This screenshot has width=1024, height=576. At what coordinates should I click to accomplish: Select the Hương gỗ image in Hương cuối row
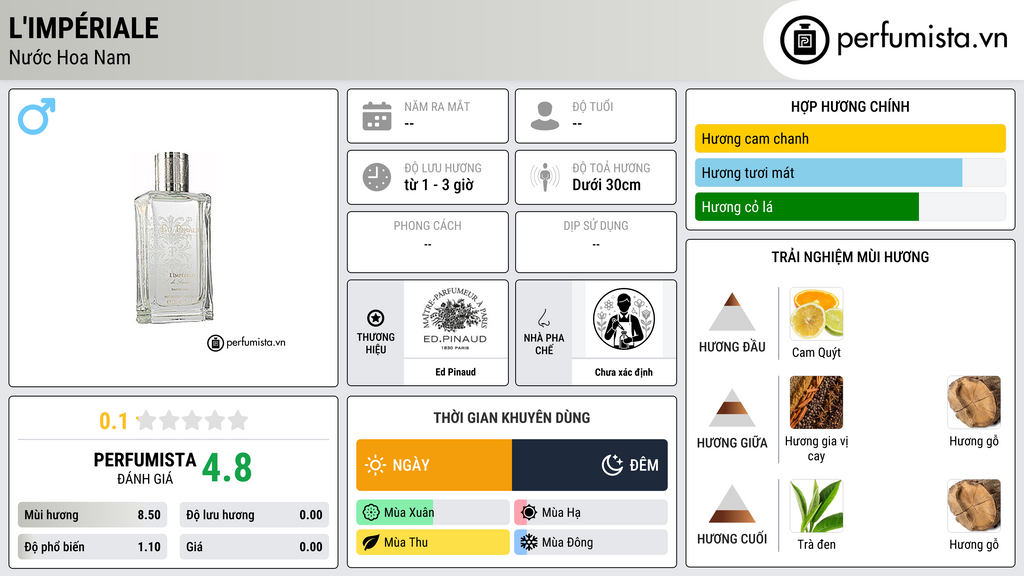tap(974, 505)
